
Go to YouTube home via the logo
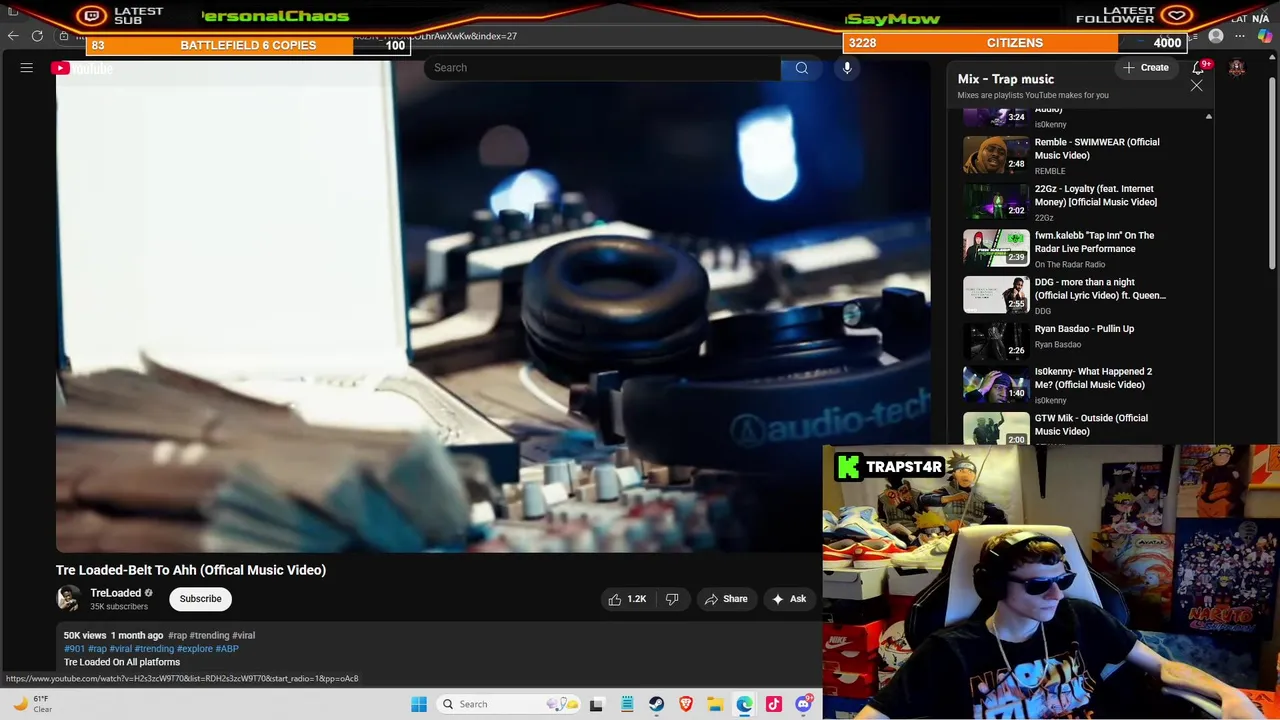tap(83, 68)
